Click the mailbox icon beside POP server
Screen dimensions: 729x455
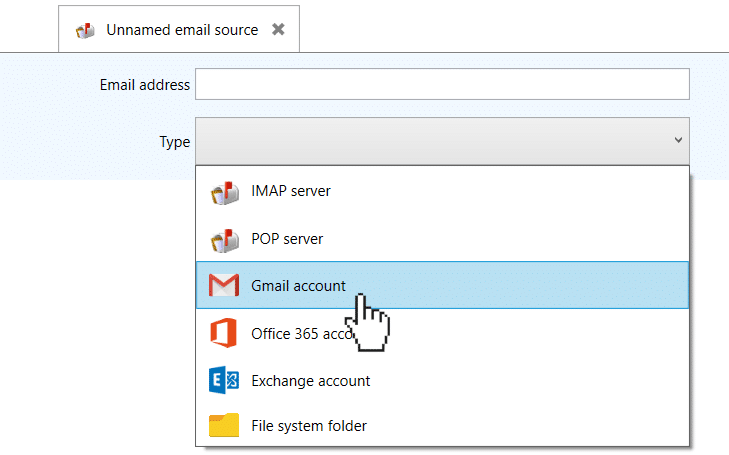click(225, 240)
